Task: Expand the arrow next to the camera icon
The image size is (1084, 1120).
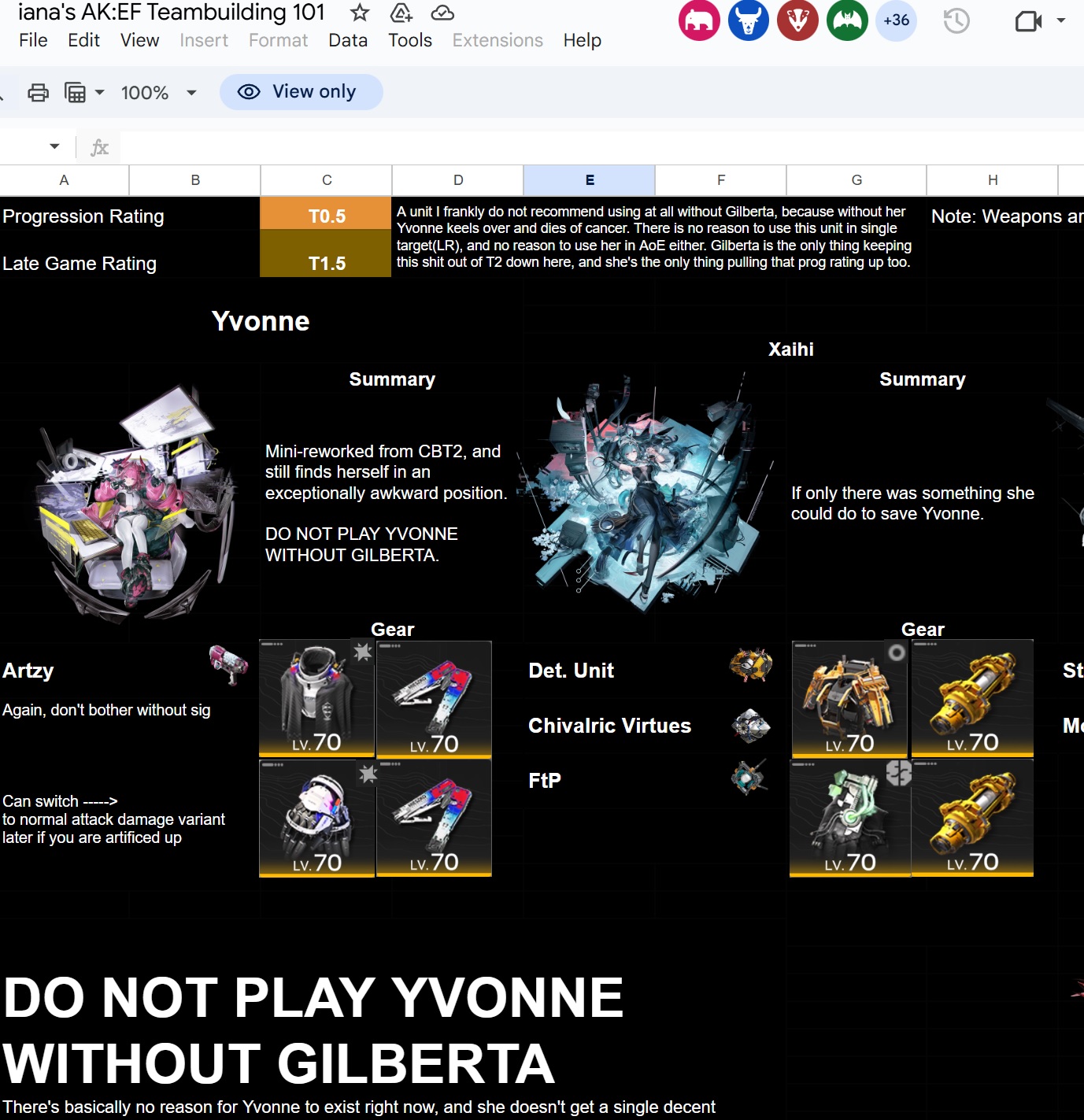Action: 1061,20
